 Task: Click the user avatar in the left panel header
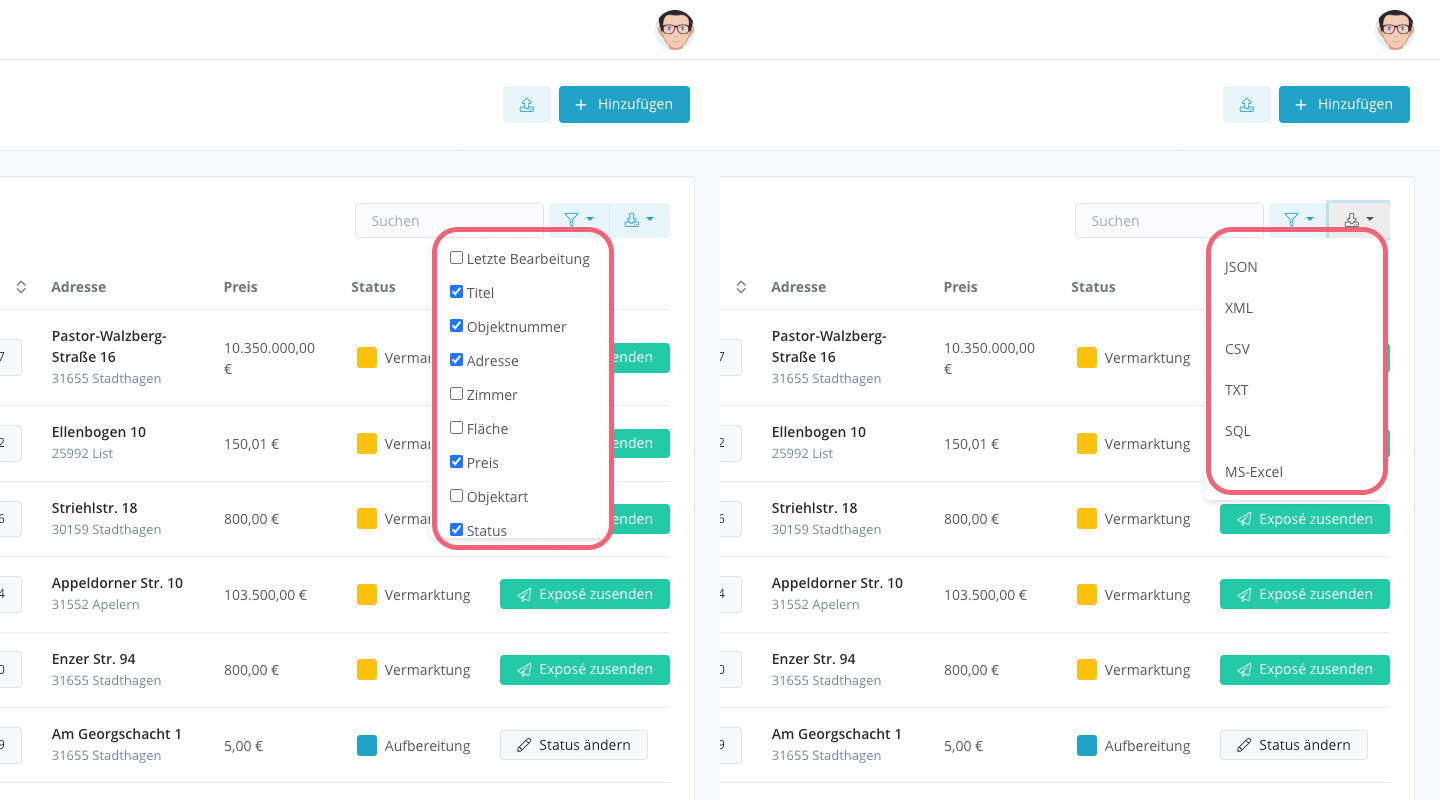point(675,30)
